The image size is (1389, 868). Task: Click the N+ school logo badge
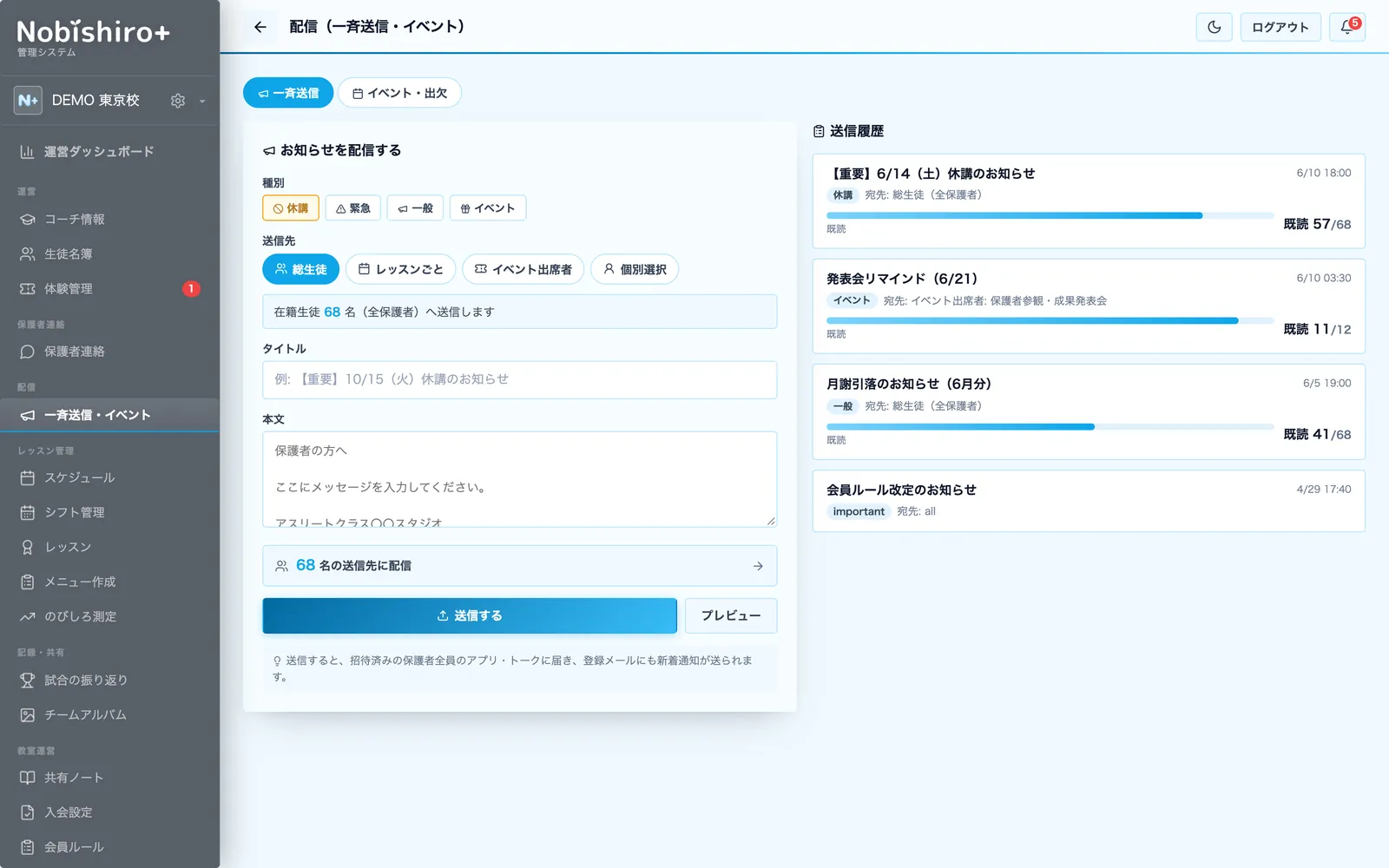click(28, 100)
